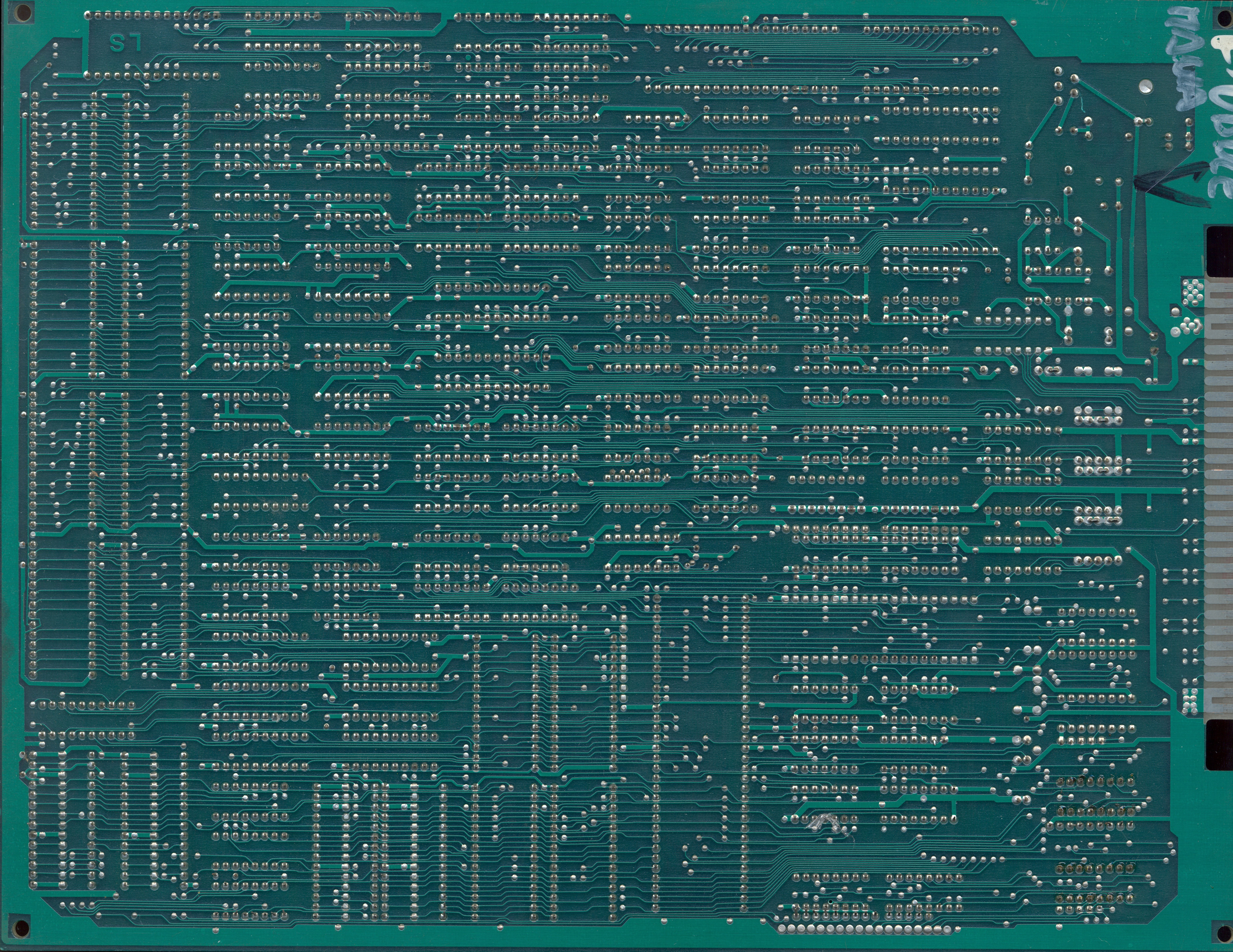Click the isolated round pad in top-right corner

(x=1146, y=87)
